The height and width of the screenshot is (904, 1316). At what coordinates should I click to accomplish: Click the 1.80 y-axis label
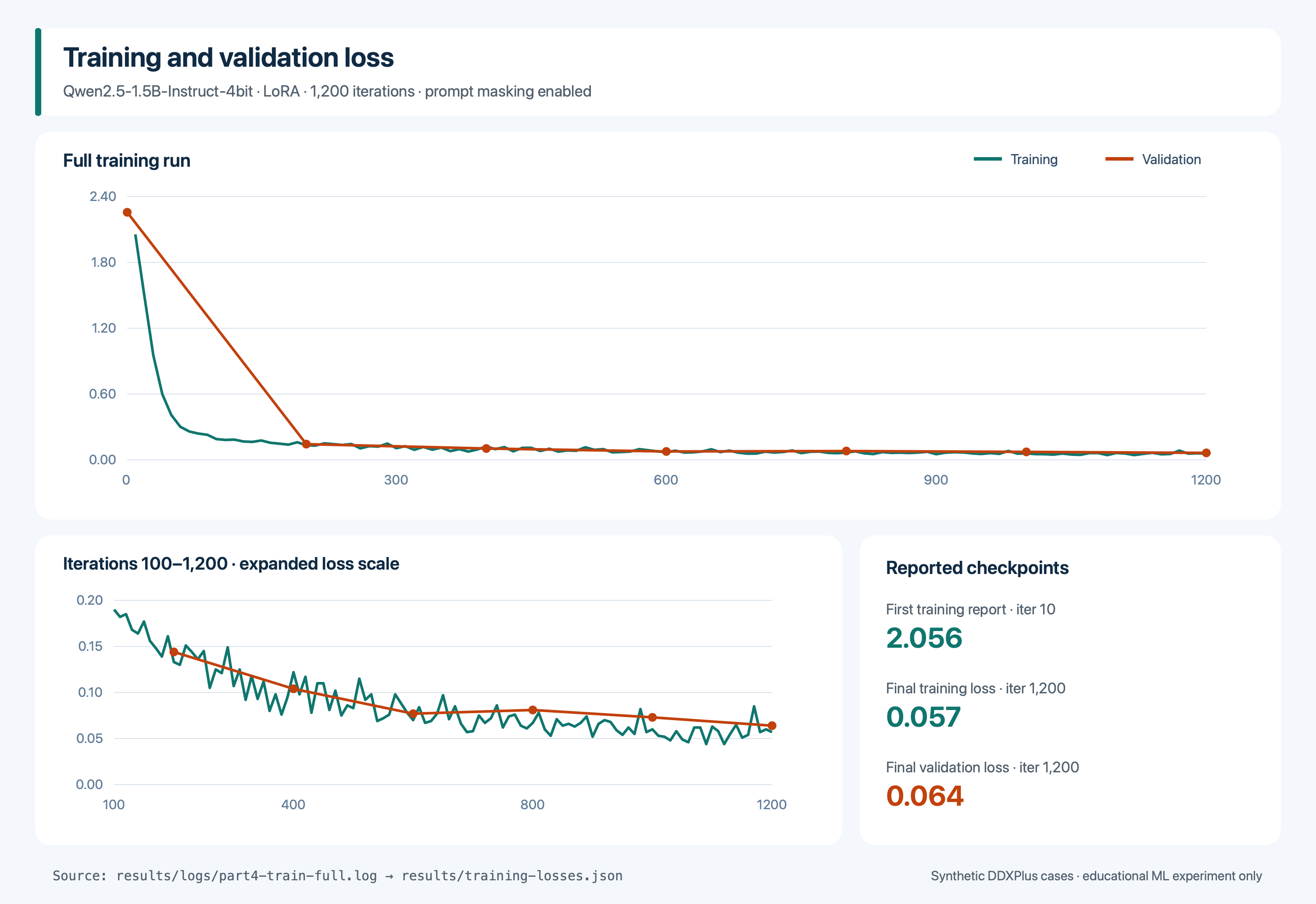click(103, 262)
